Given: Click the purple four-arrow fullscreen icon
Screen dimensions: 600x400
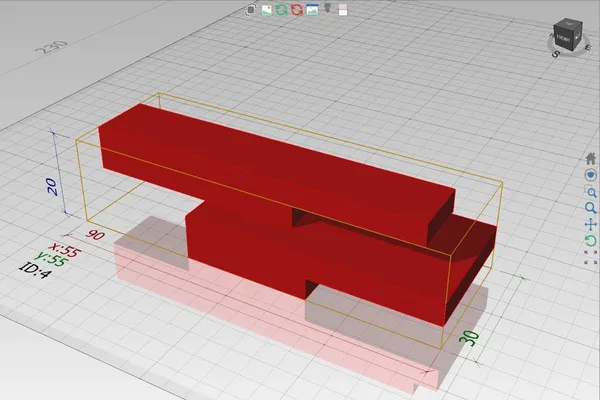Looking at the screenshot, I should point(591,257).
